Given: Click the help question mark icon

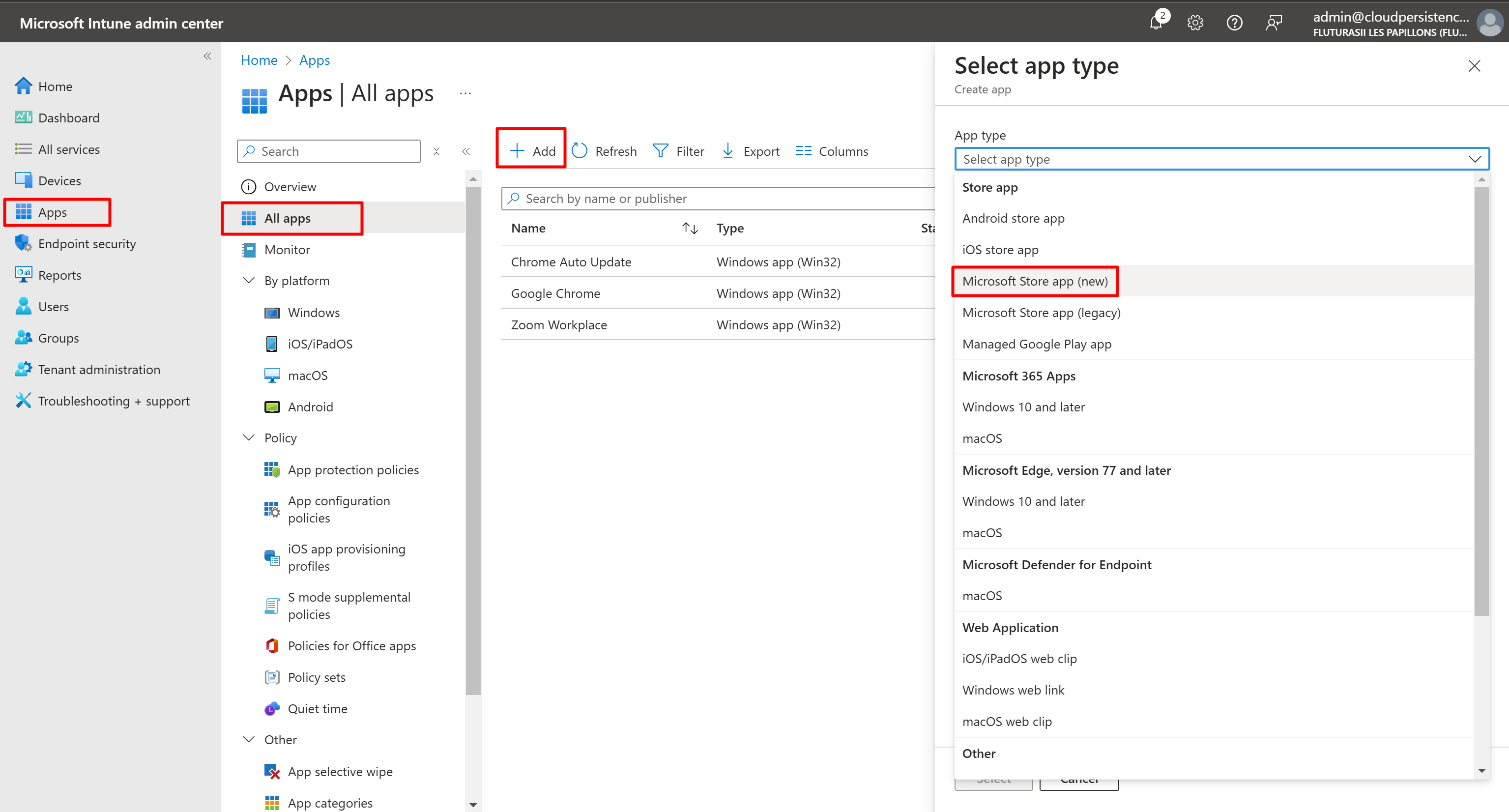Looking at the screenshot, I should click(1234, 23).
